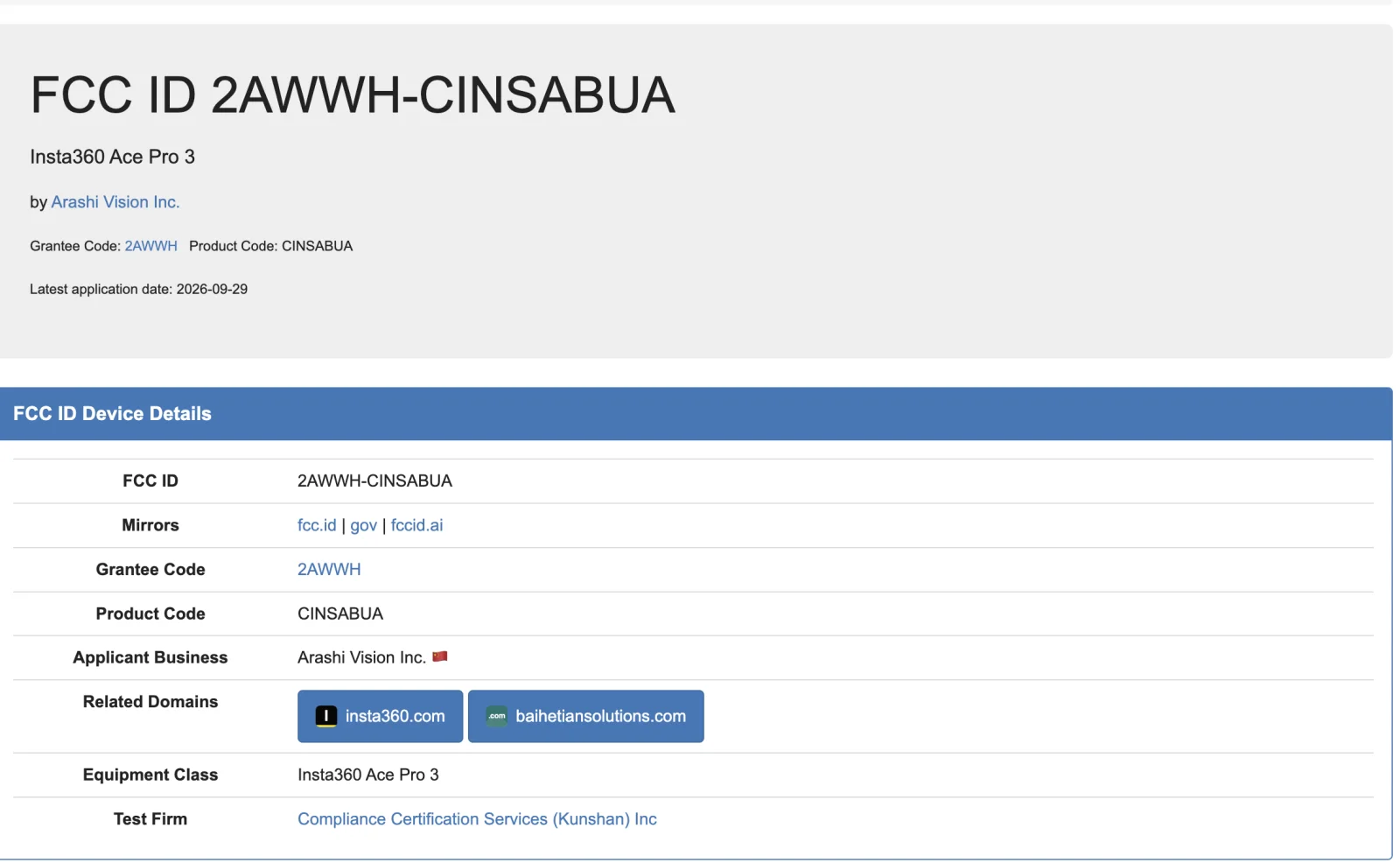The height and width of the screenshot is (863, 1400).
Task: Click 2AWWH link in Grantee Code row
Action: [x=329, y=570]
